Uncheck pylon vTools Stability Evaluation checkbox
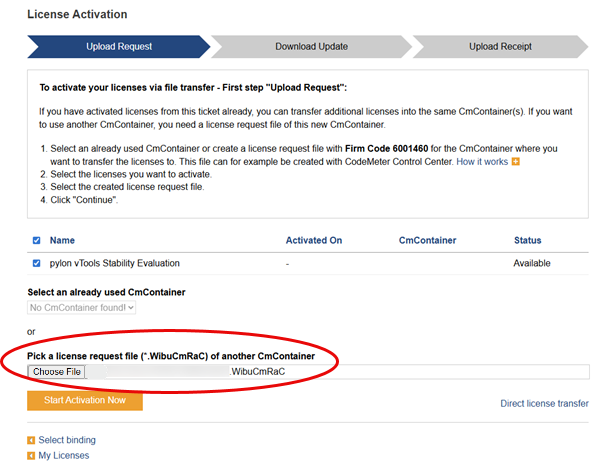 pyautogui.click(x=37, y=263)
